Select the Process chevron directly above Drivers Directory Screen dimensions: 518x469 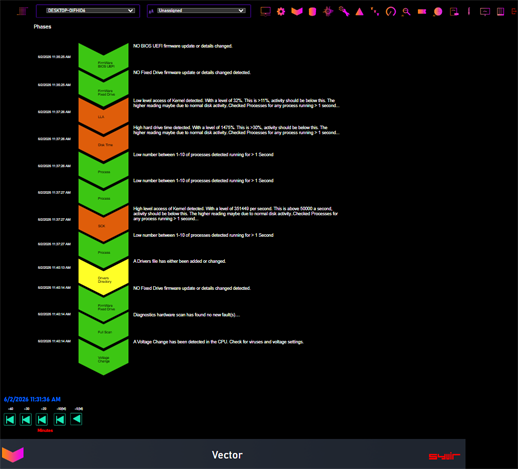(103, 251)
